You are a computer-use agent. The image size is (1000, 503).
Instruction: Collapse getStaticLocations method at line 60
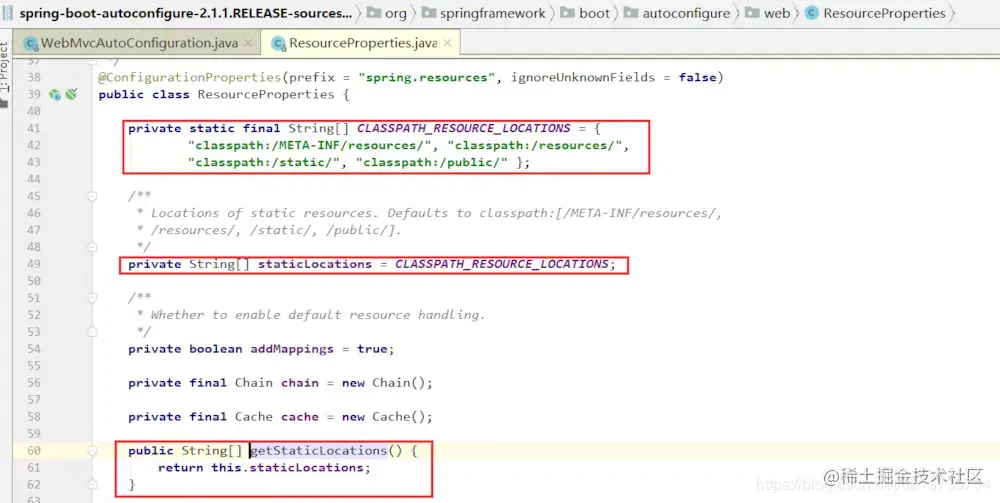[x=92, y=451]
